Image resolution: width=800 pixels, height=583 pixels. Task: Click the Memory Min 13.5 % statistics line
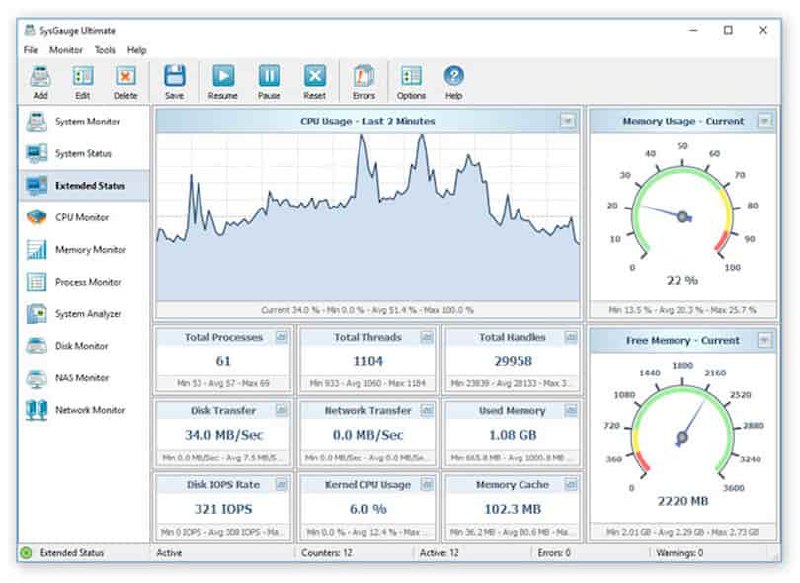click(683, 310)
